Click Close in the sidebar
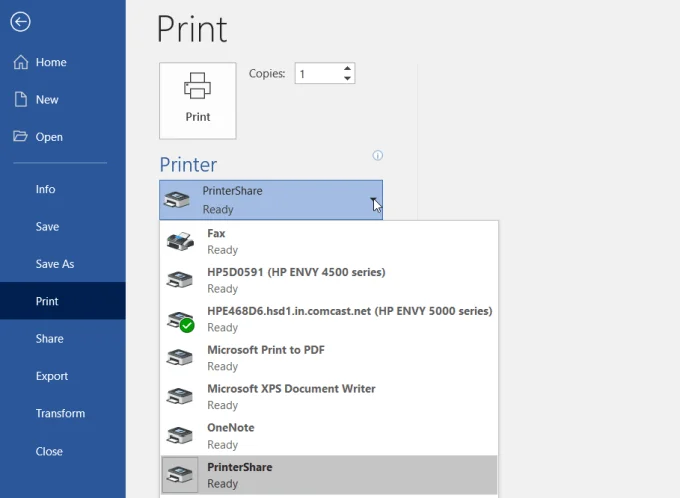 click(x=63, y=451)
